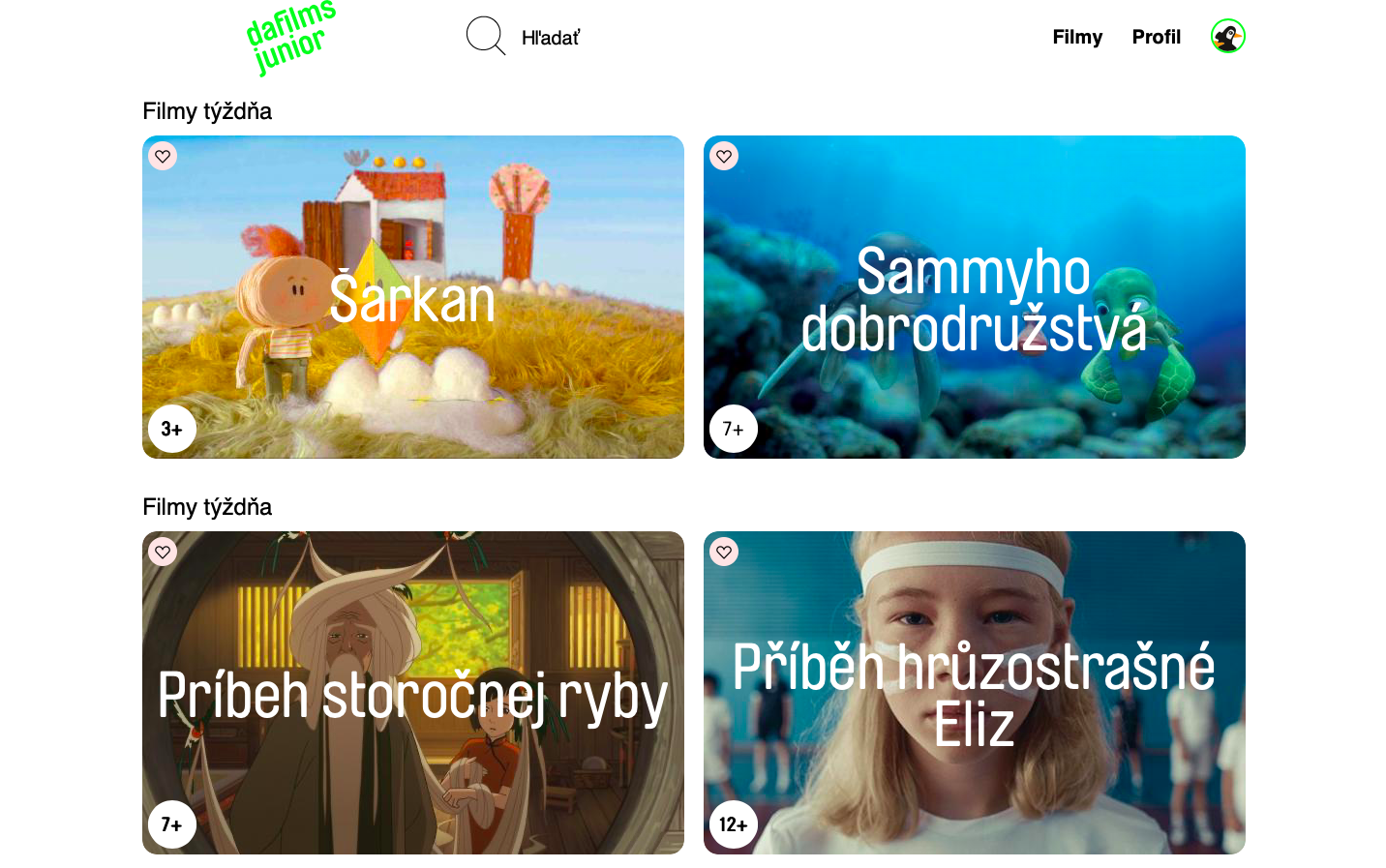Open the Filmy menu item
The height and width of the screenshot is (868, 1386).
point(1077,37)
